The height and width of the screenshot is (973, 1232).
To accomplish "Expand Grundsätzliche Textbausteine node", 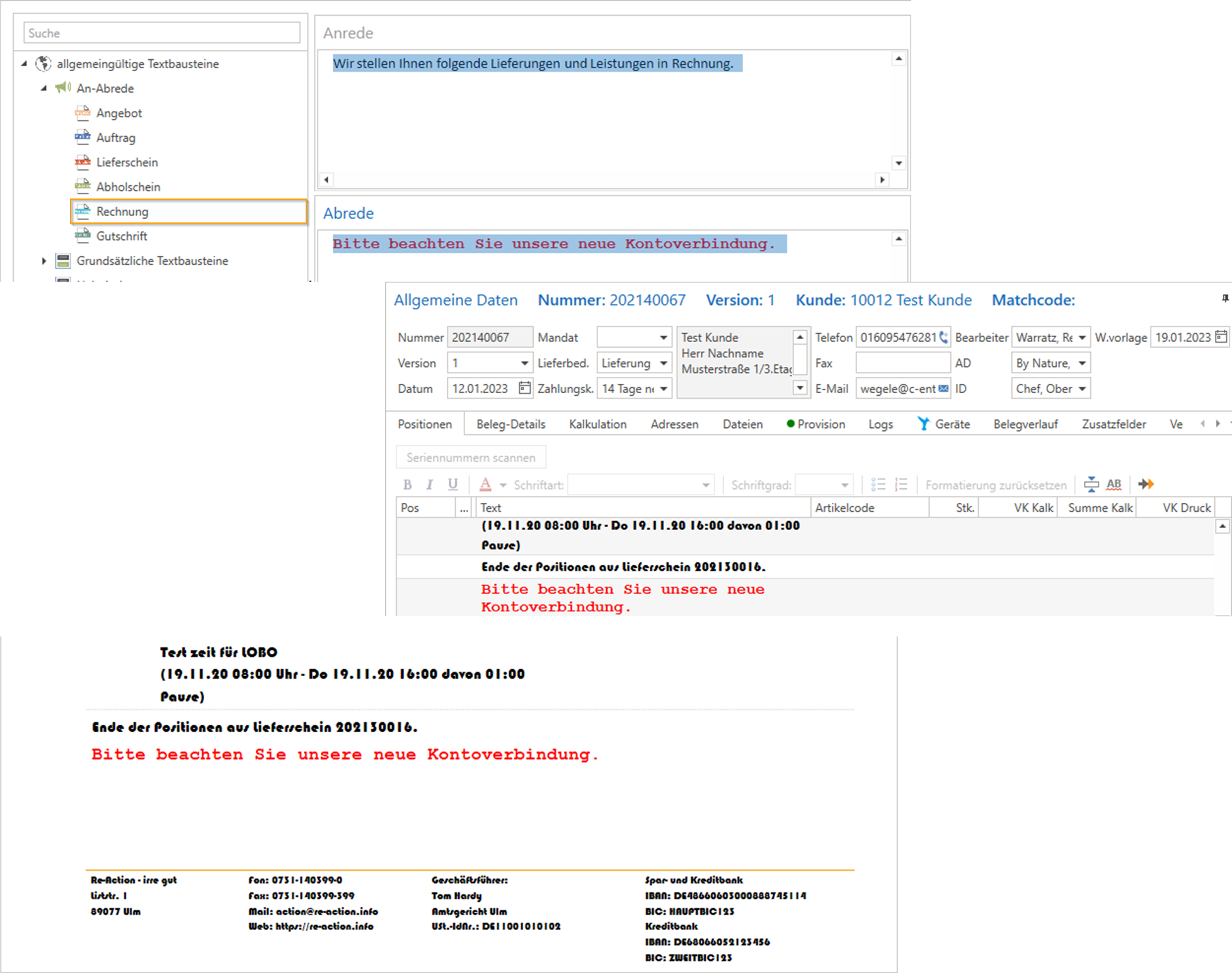I will (43, 261).
